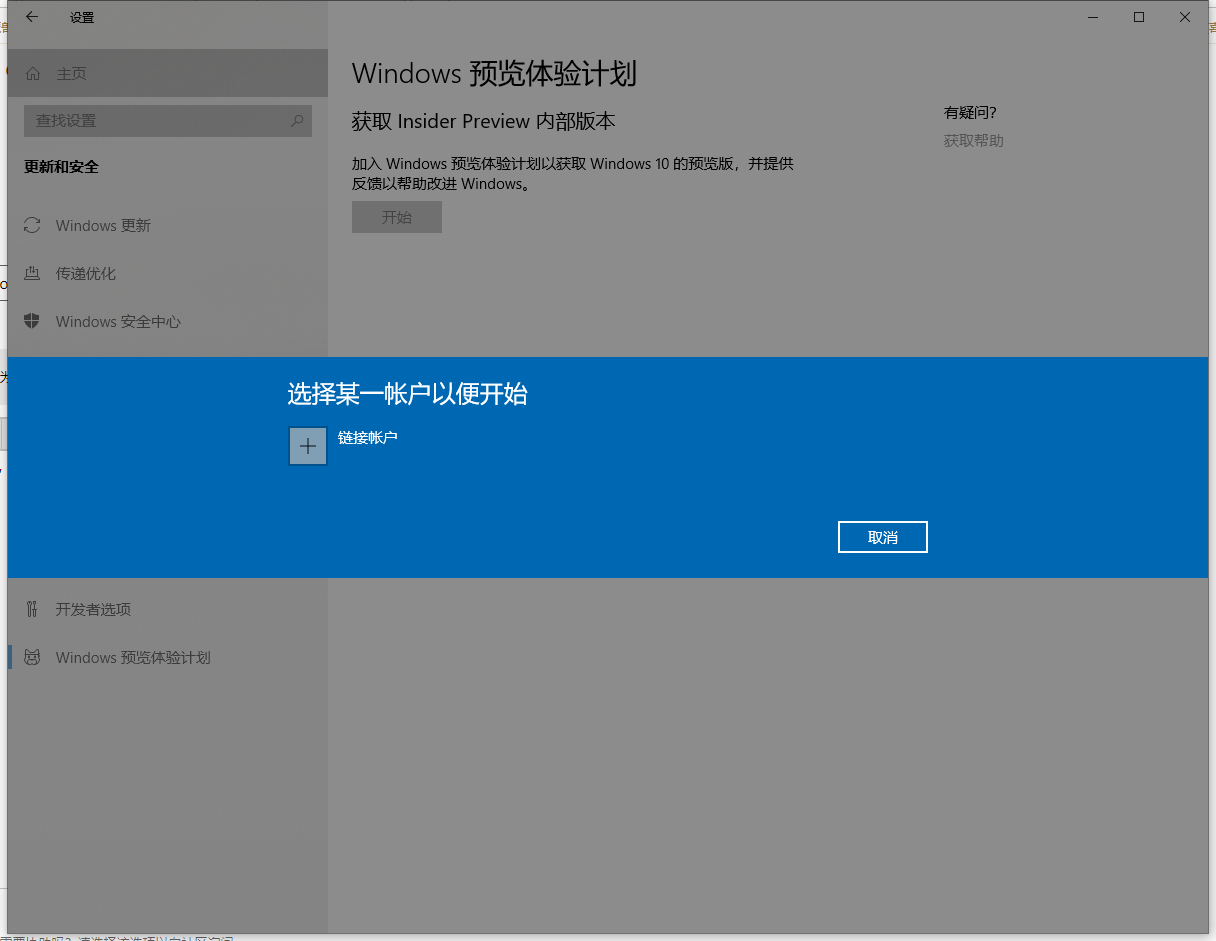Open 开发者选项 section
1216x941 pixels.
point(167,609)
